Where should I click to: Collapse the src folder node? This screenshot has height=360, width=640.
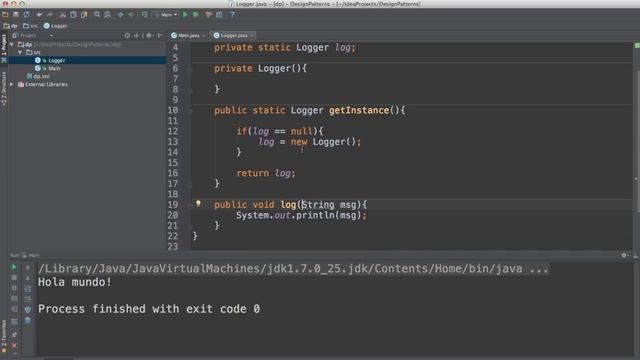tap(20, 52)
